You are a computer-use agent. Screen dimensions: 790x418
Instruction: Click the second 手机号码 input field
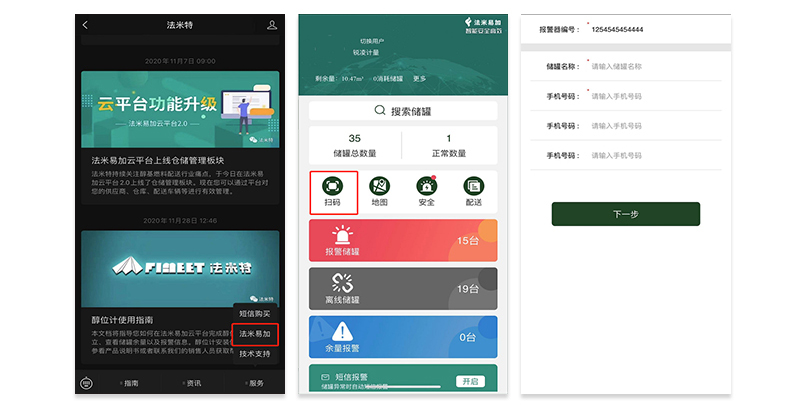(x=655, y=126)
